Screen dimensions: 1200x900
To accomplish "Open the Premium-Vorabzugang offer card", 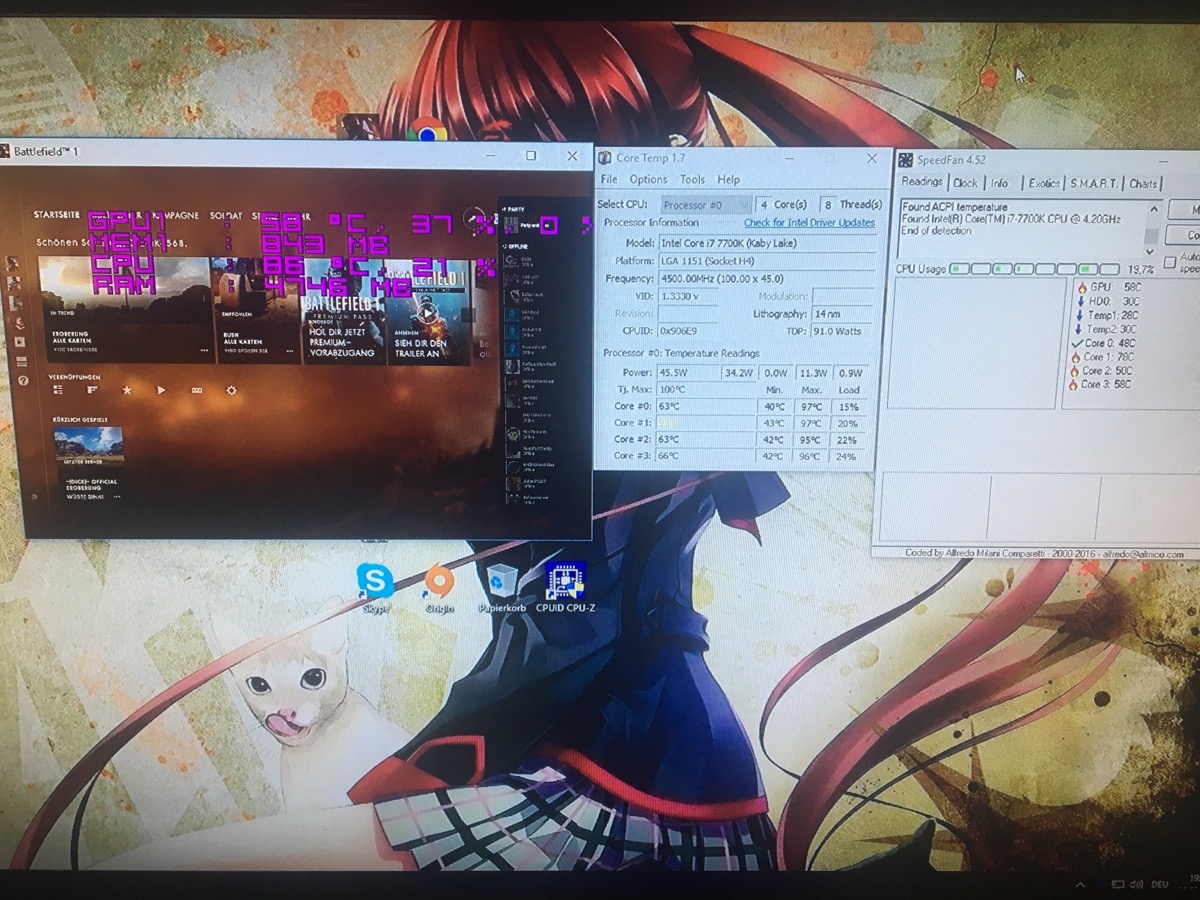I will pos(343,310).
